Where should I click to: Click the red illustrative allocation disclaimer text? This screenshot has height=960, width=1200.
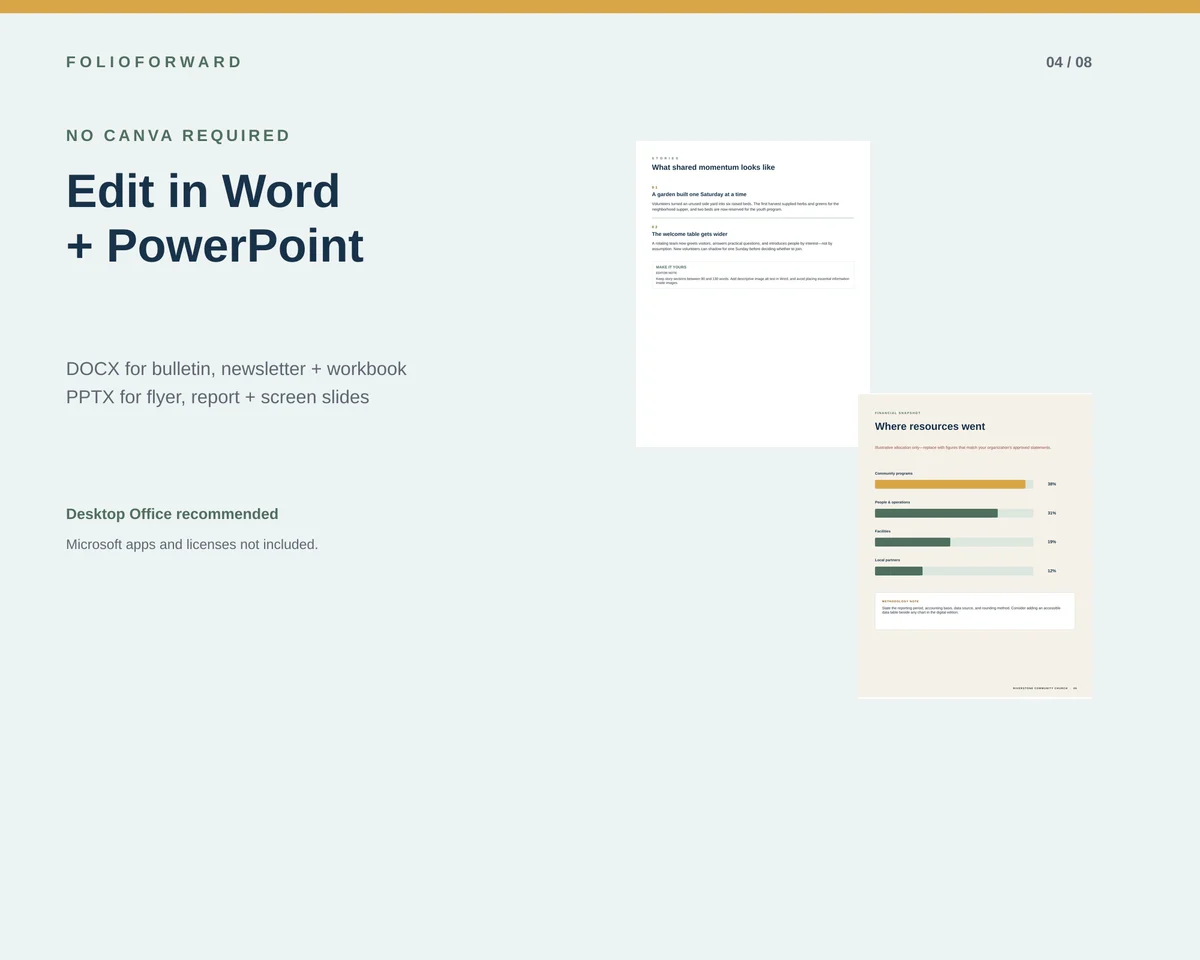963,448
